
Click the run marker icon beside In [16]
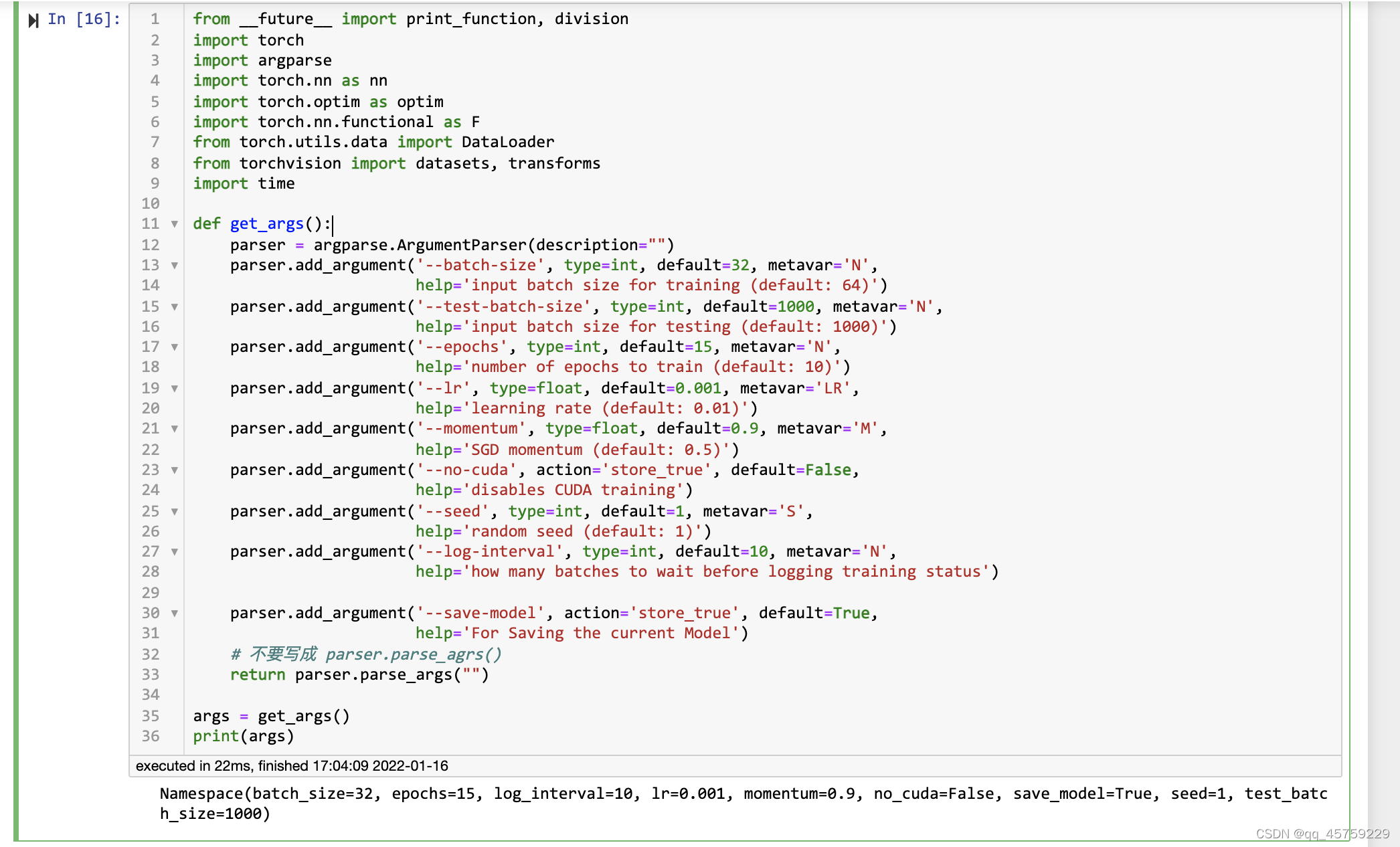[32, 19]
